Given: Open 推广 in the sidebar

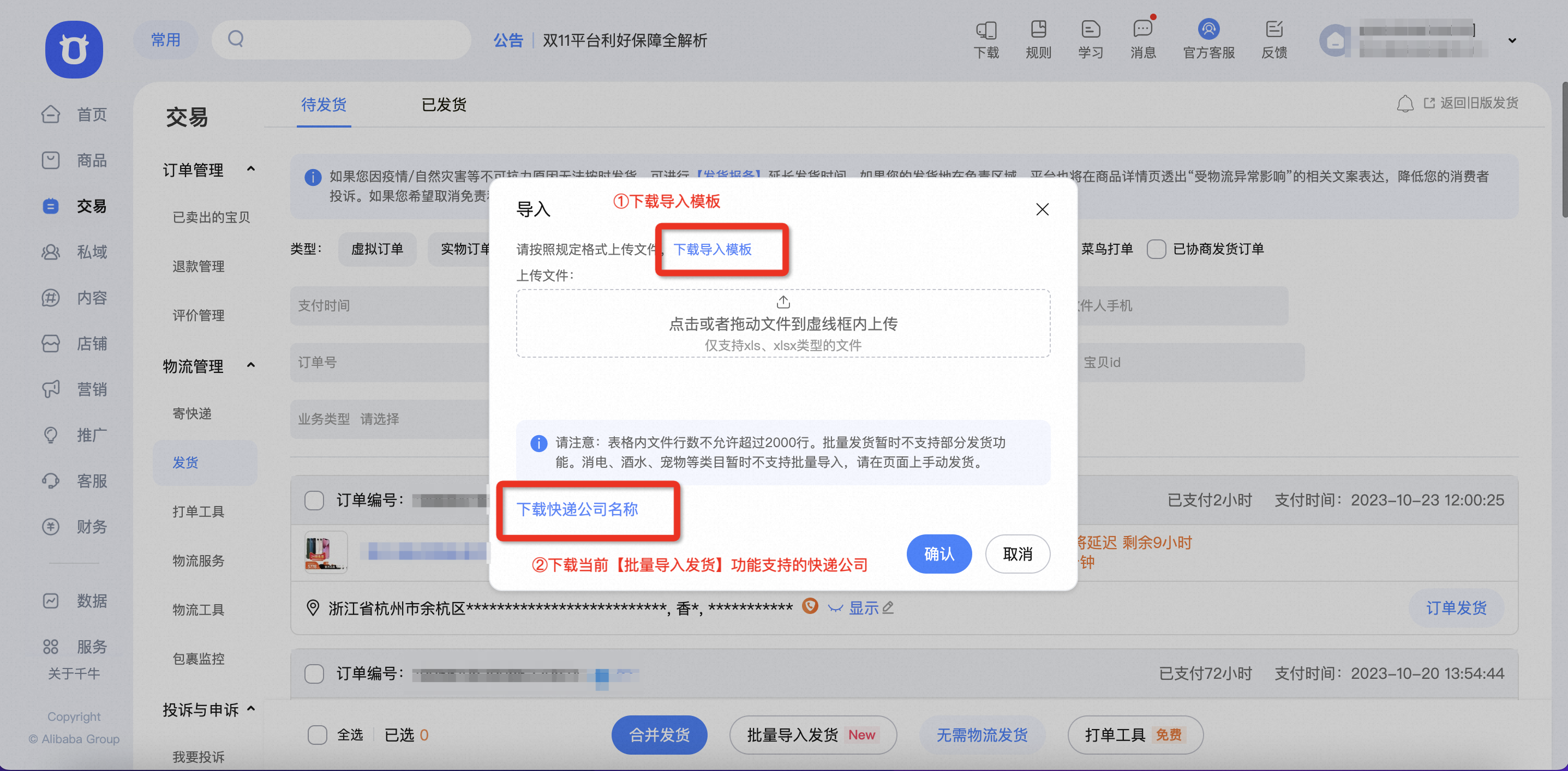Looking at the screenshot, I should click(74, 435).
